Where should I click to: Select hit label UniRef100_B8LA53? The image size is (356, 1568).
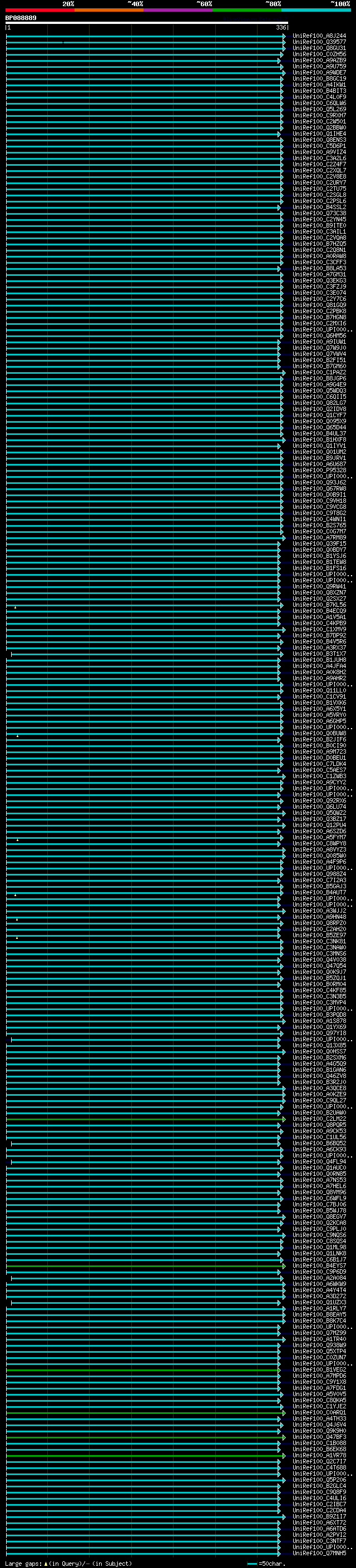[319, 269]
